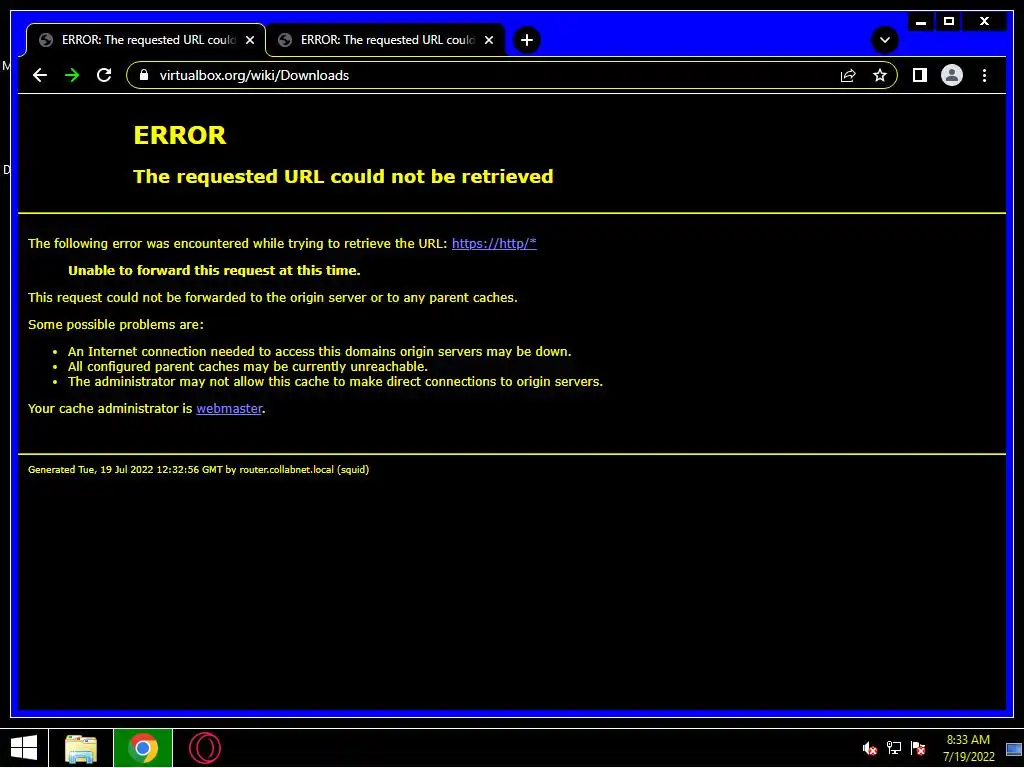Switch to the first ERROR tab

point(146,40)
